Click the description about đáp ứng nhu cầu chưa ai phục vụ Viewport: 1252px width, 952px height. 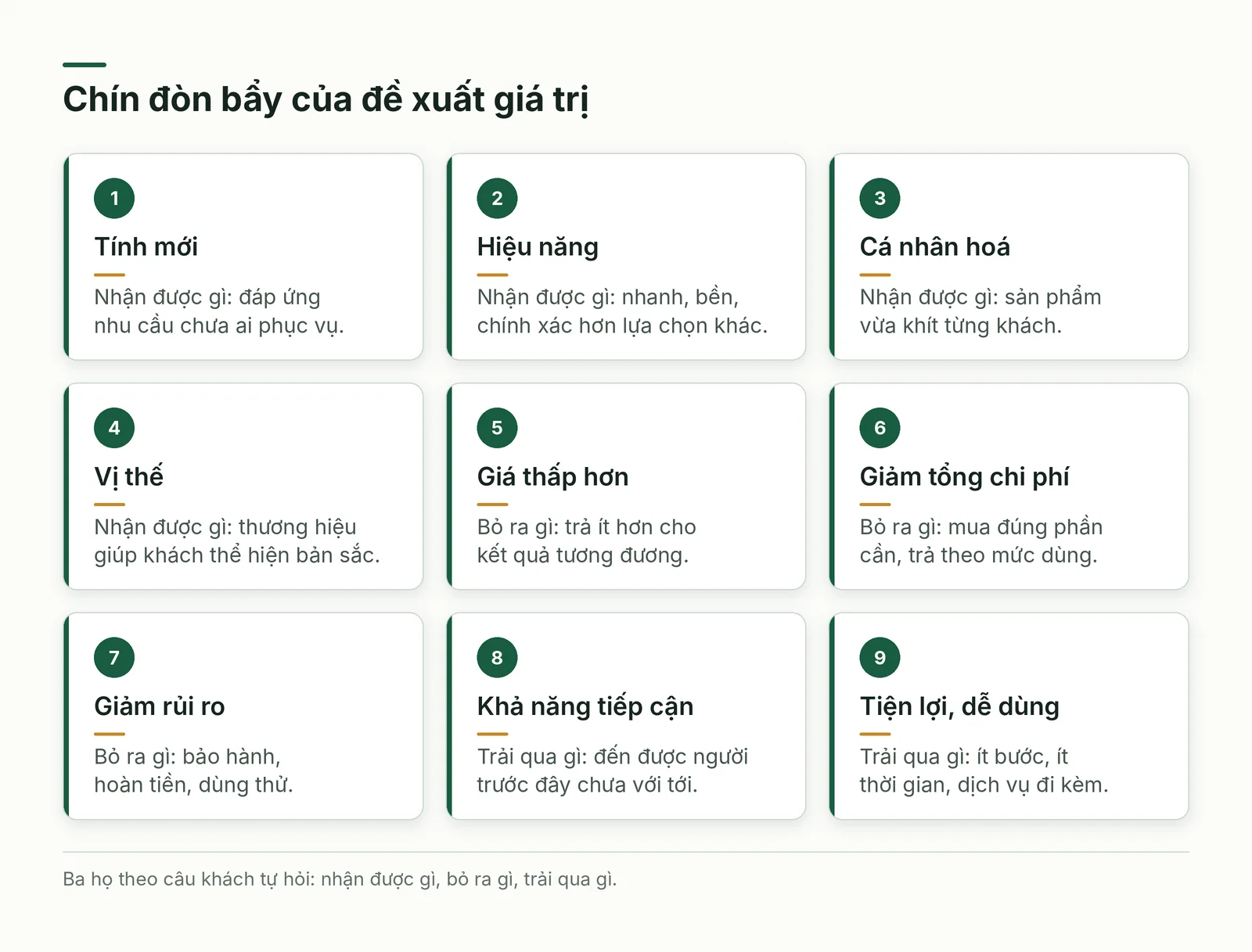pos(219,311)
